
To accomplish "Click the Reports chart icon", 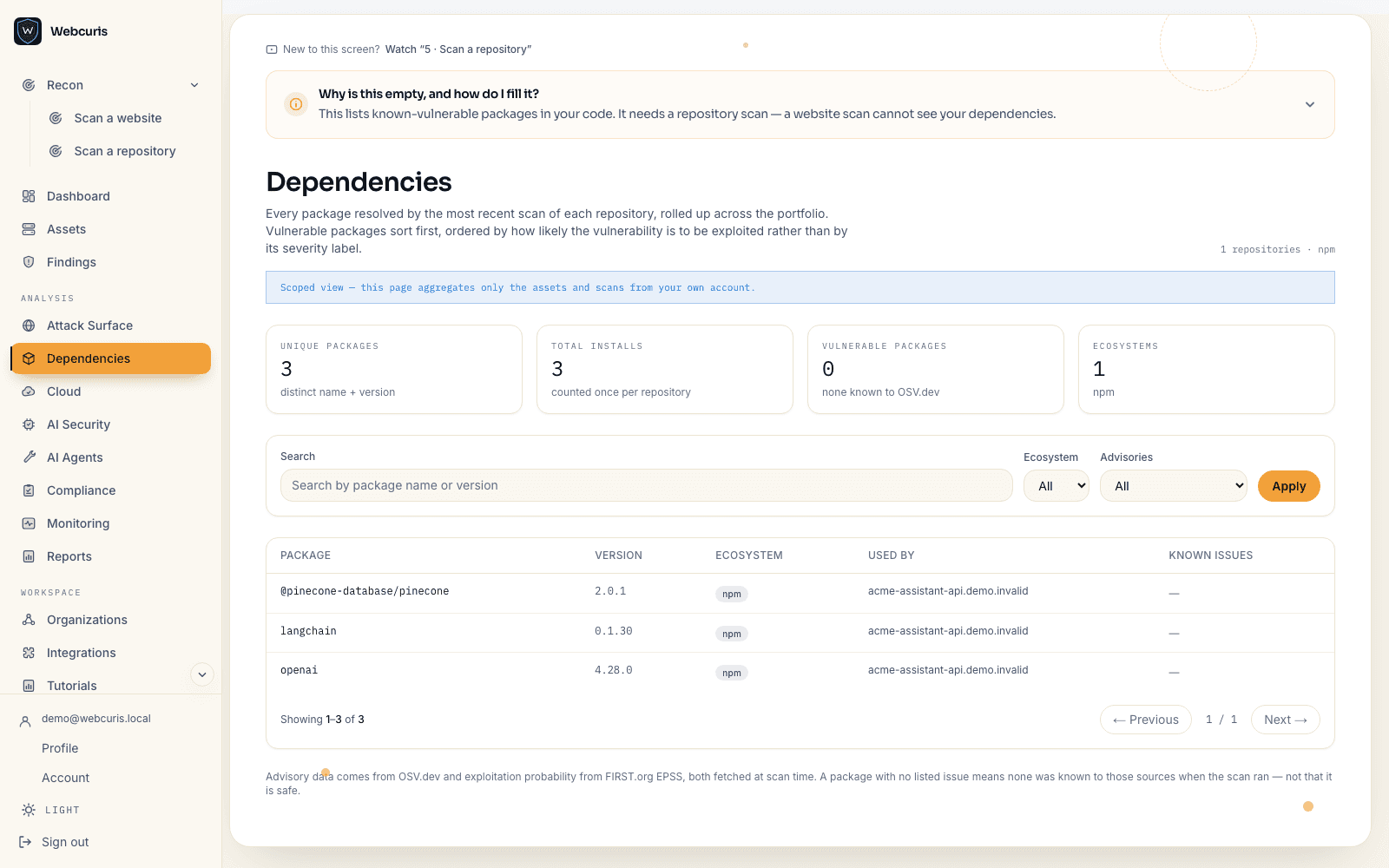I will tap(29, 556).
